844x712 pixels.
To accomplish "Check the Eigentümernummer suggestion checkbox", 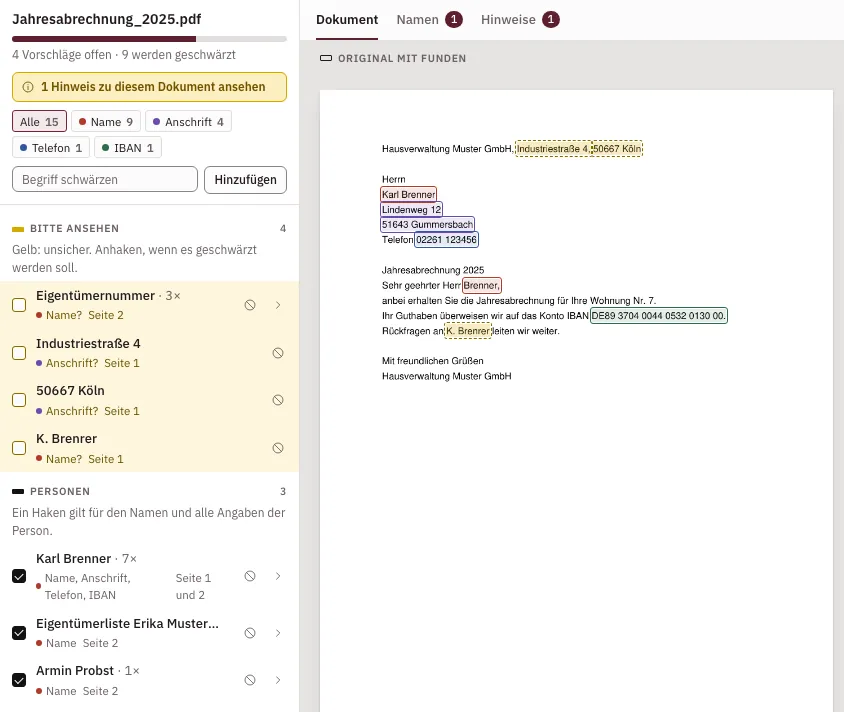I will 19,305.
